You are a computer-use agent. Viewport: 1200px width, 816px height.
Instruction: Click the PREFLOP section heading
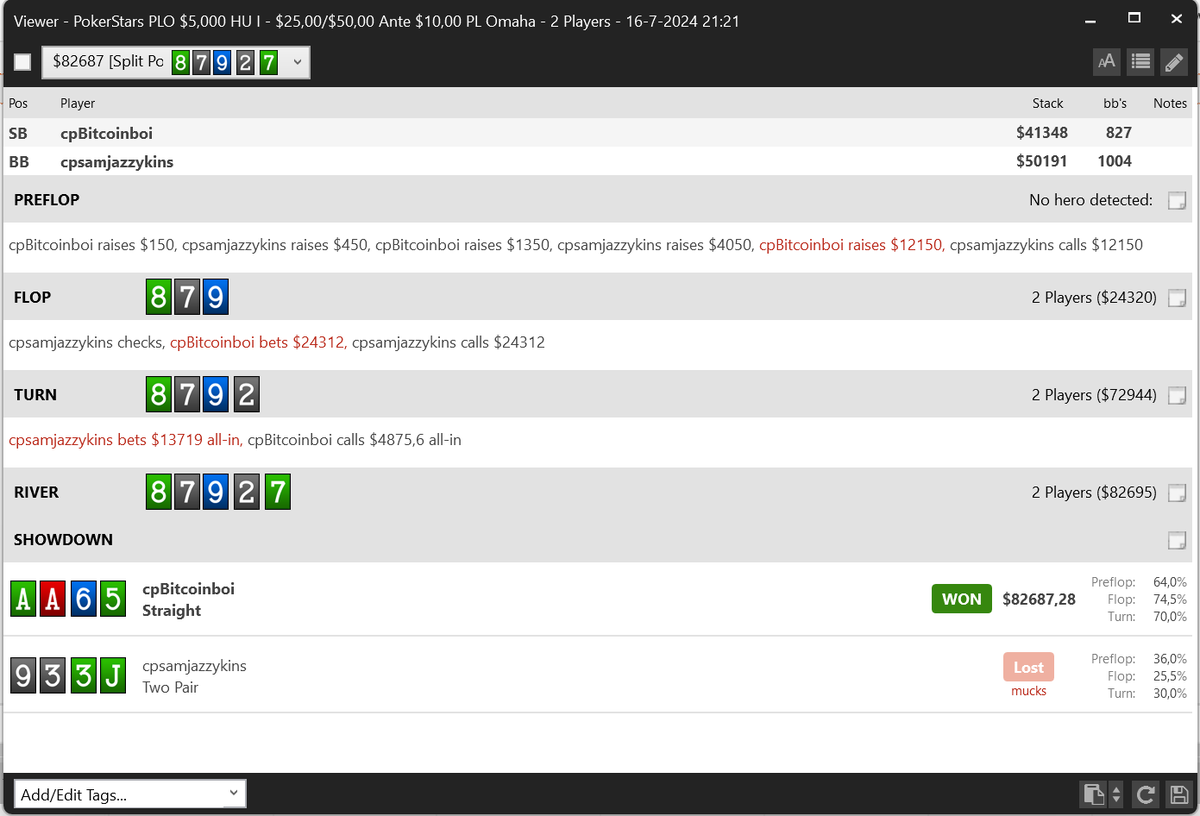46,200
